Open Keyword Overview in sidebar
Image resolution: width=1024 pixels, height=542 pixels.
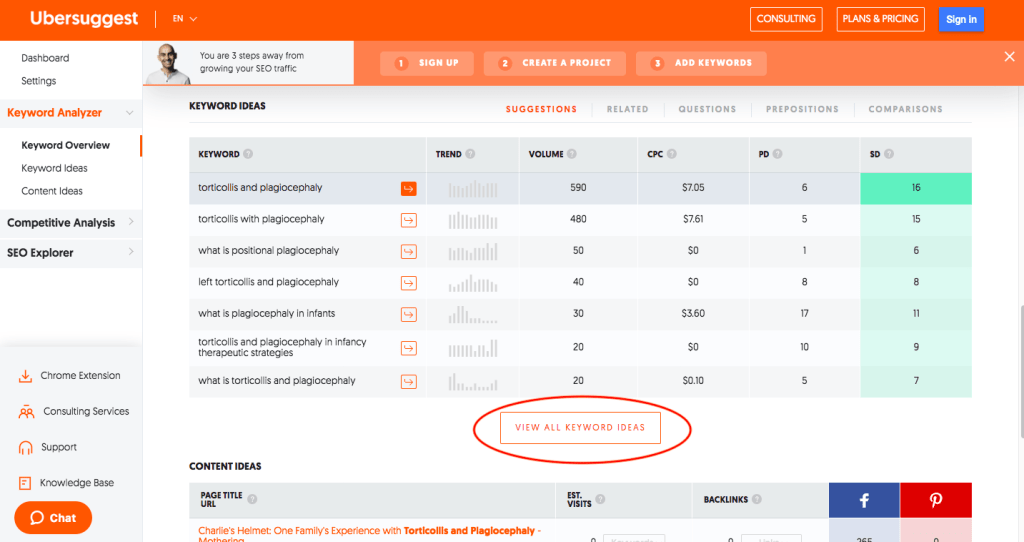pos(65,145)
